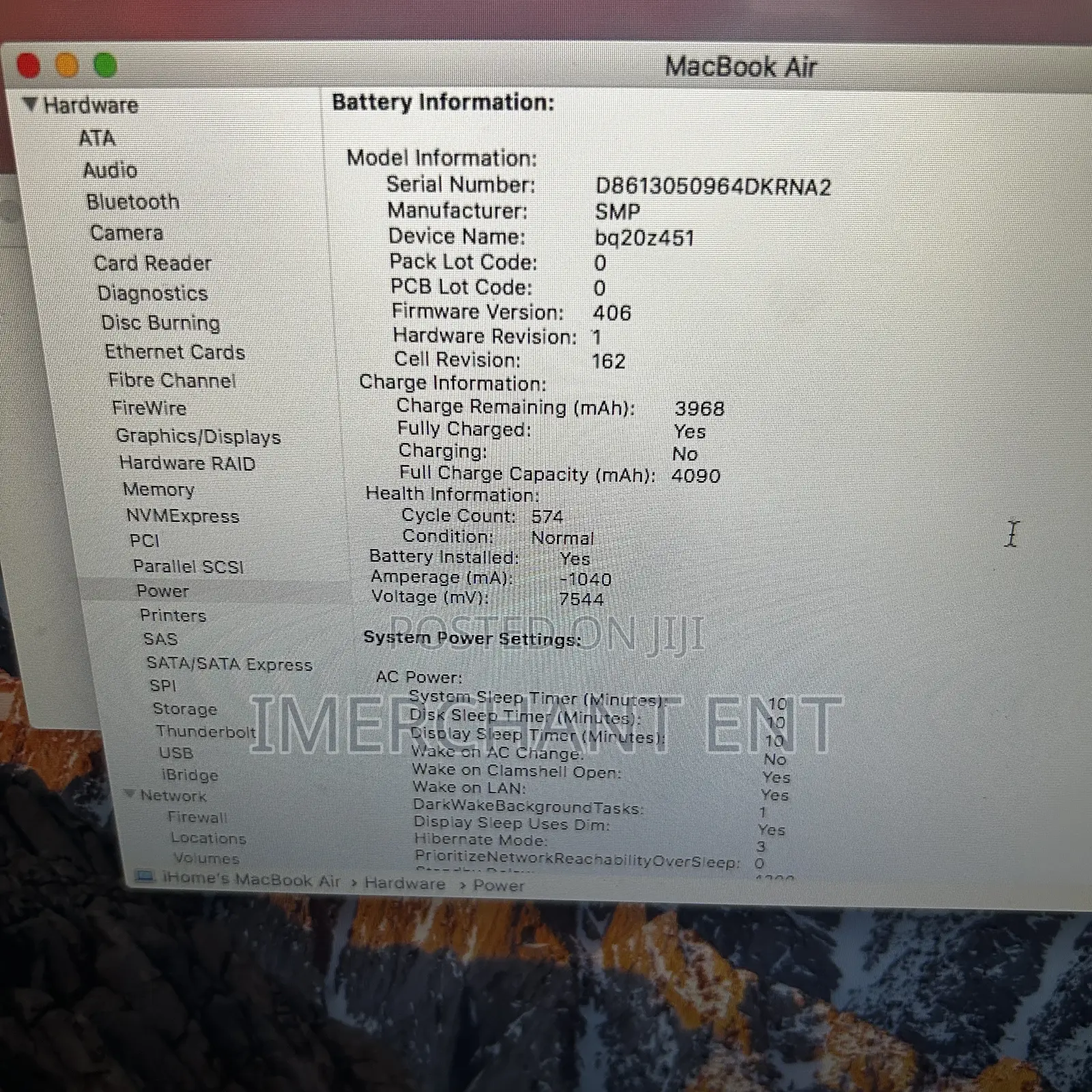The height and width of the screenshot is (1092, 1092).
Task: Zoom the window with green button
Action: coord(105,66)
